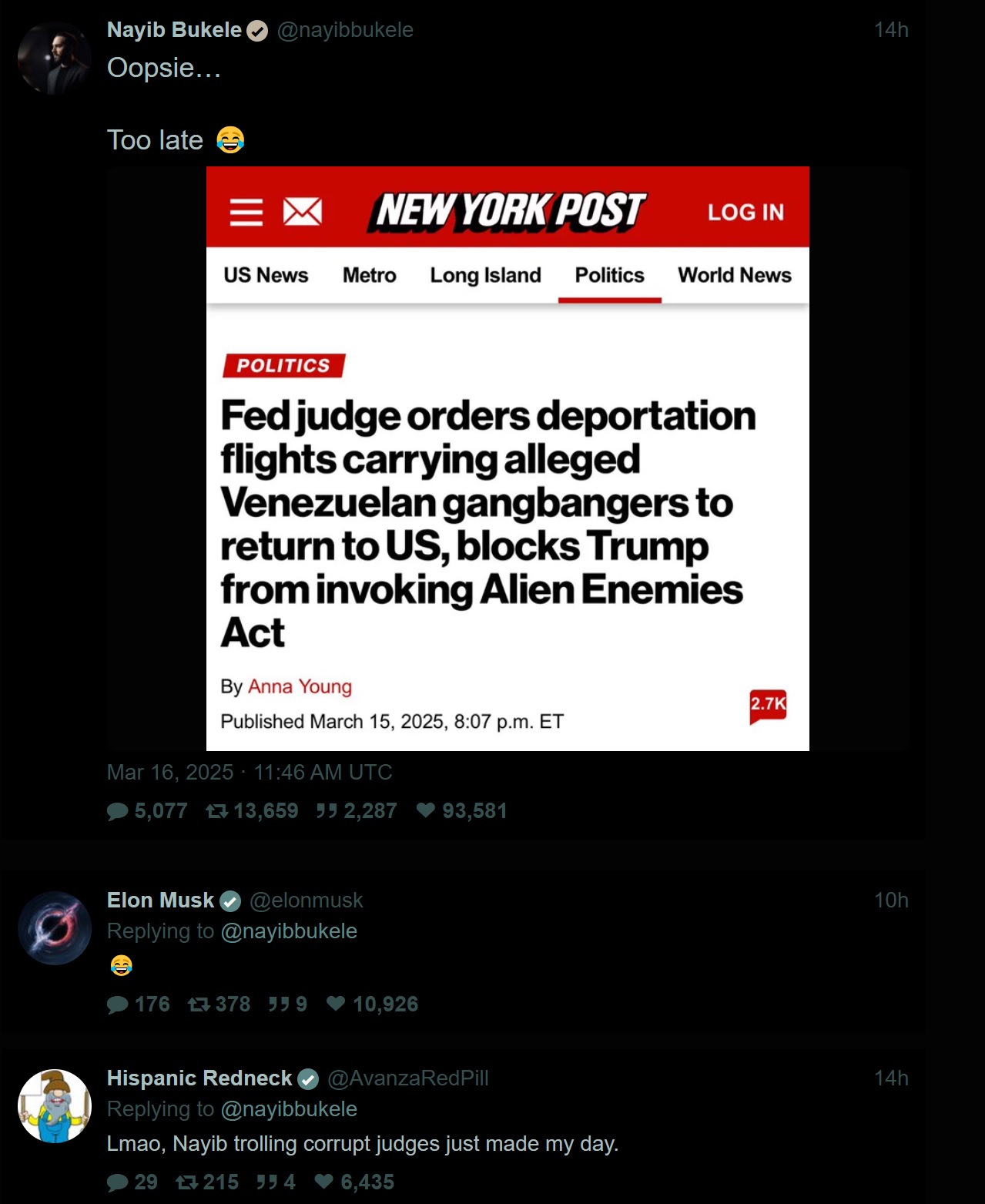Click the reply icon showing 29 comments
The height and width of the screenshot is (1204, 985).
point(118,1182)
